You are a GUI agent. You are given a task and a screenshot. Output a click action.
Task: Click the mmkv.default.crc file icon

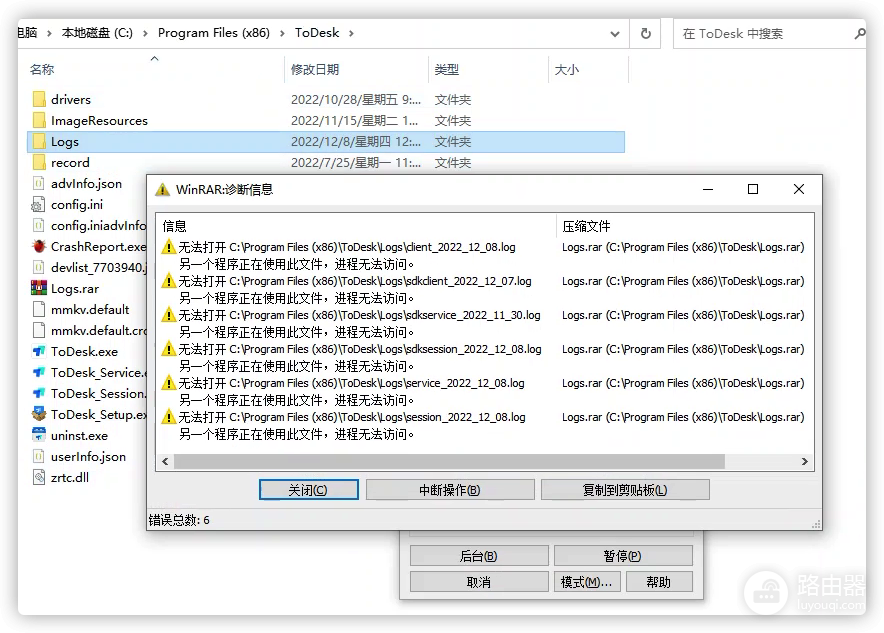pyautogui.click(x=39, y=330)
